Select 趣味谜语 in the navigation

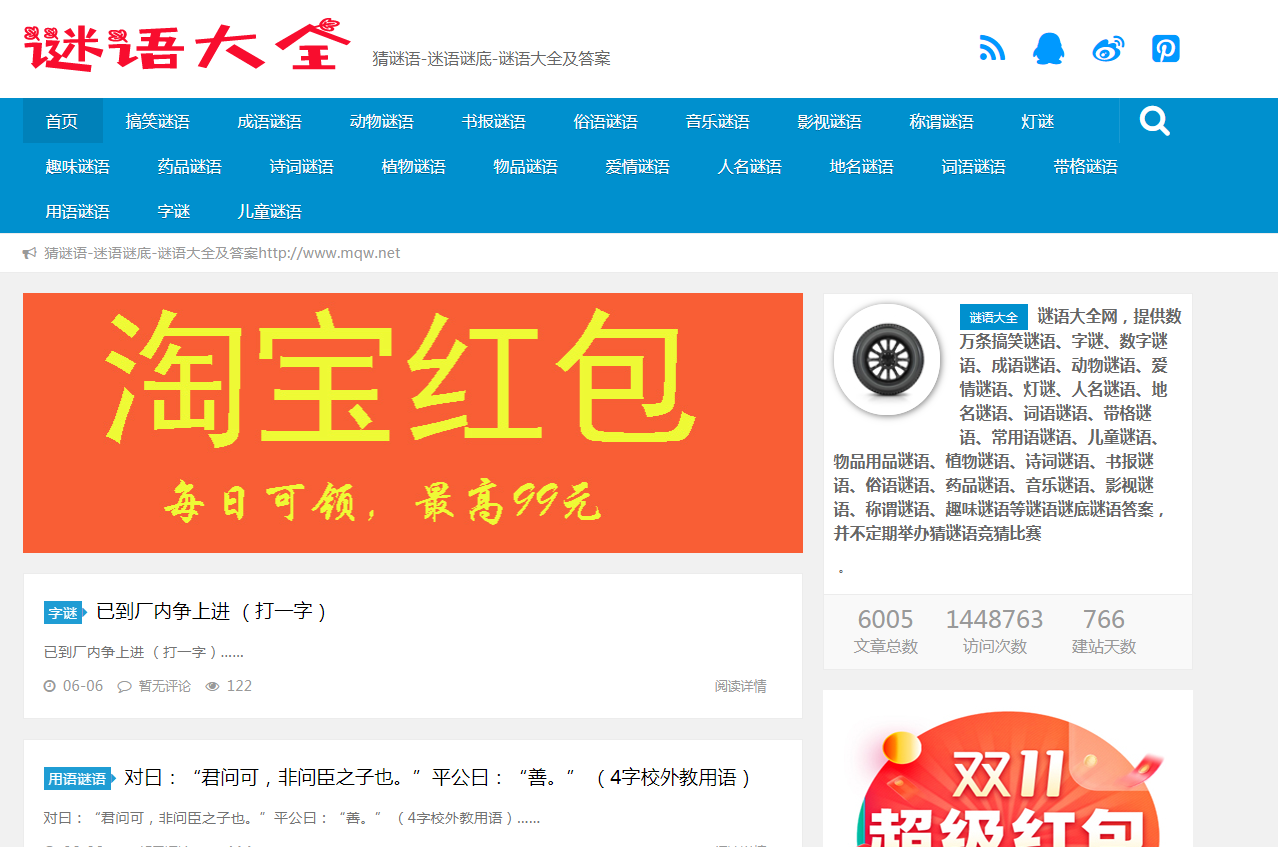point(77,166)
